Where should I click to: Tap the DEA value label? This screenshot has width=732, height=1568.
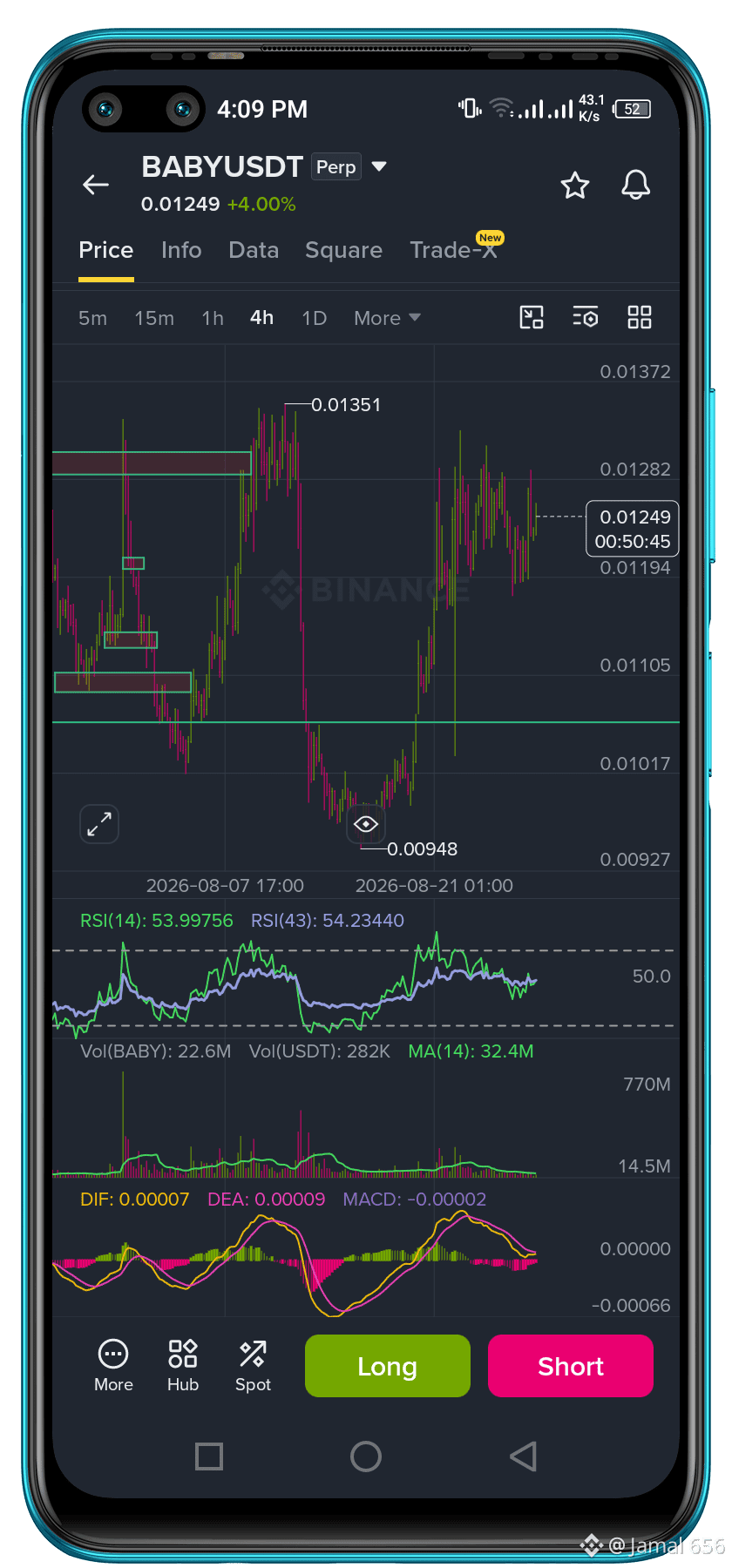click(x=266, y=1200)
